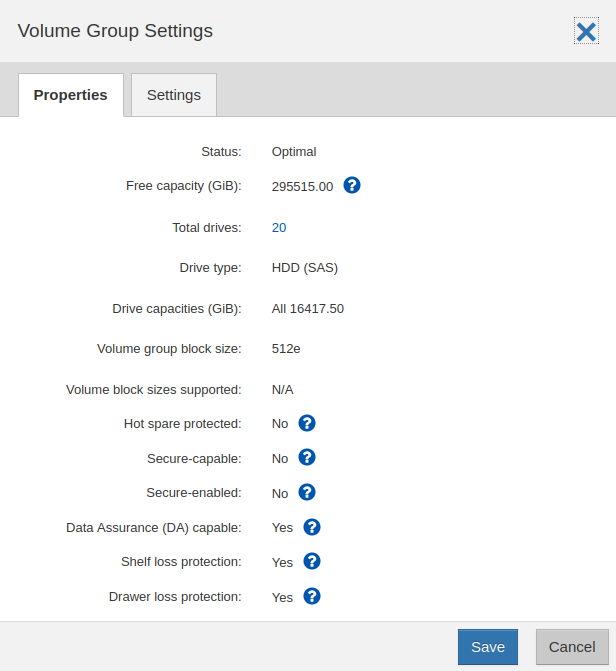
Task: Click the 512e block size value
Action: tap(286, 349)
